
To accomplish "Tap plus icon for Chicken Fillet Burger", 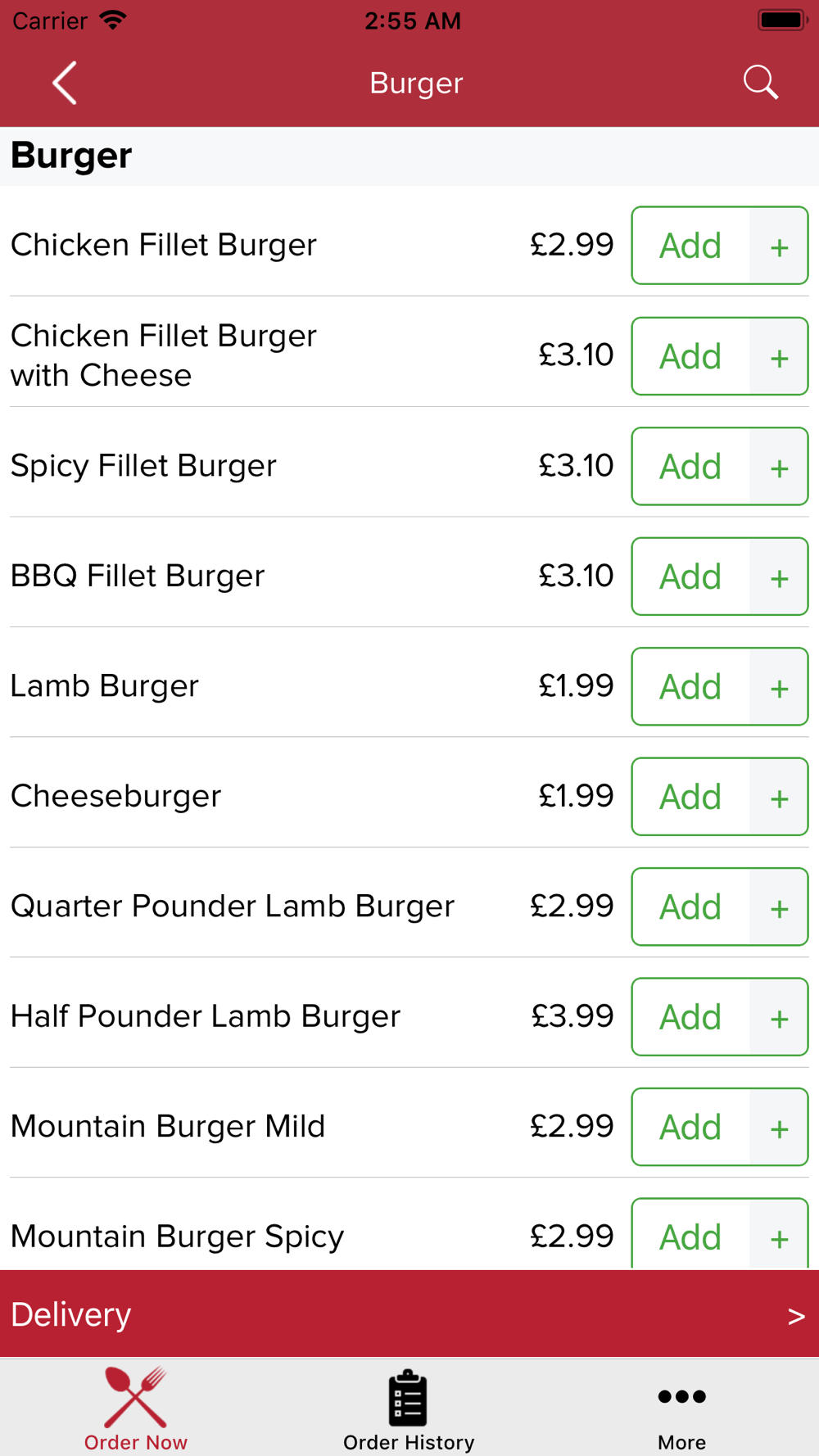I will tap(779, 246).
